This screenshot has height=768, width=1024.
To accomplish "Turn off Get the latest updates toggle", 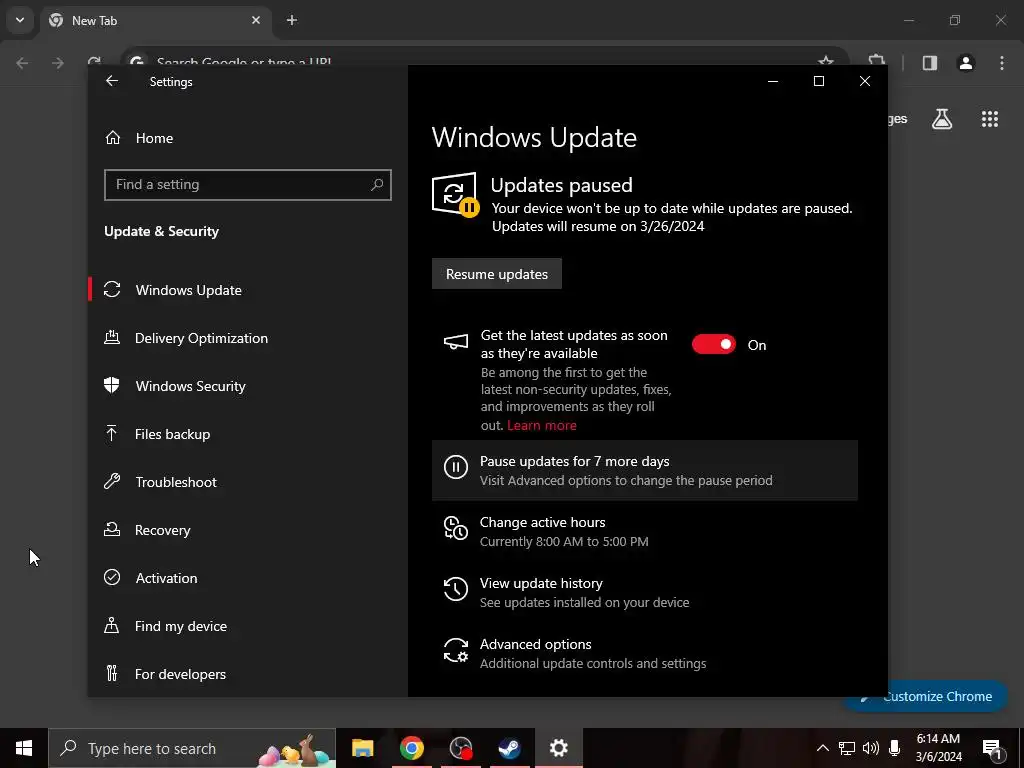I will point(714,344).
